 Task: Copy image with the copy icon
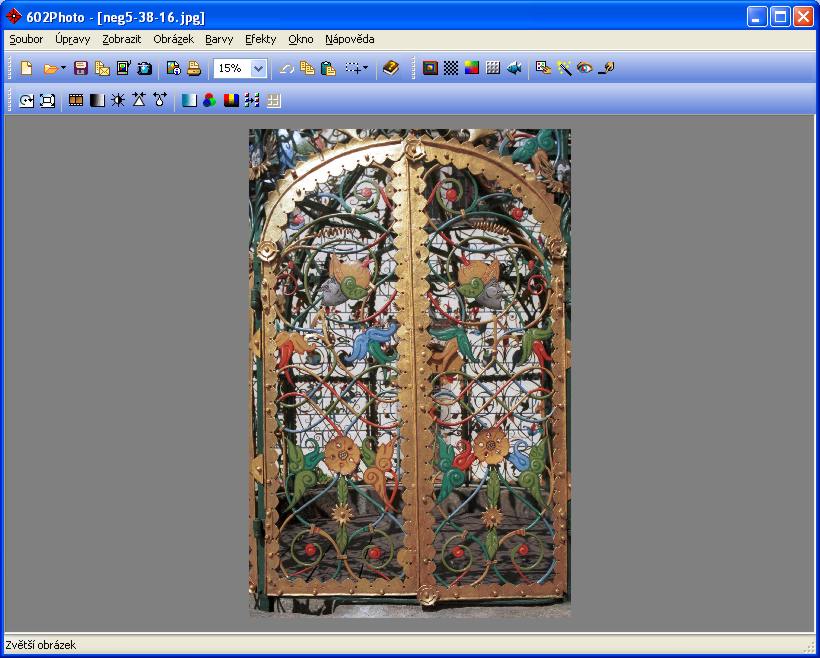tap(307, 68)
